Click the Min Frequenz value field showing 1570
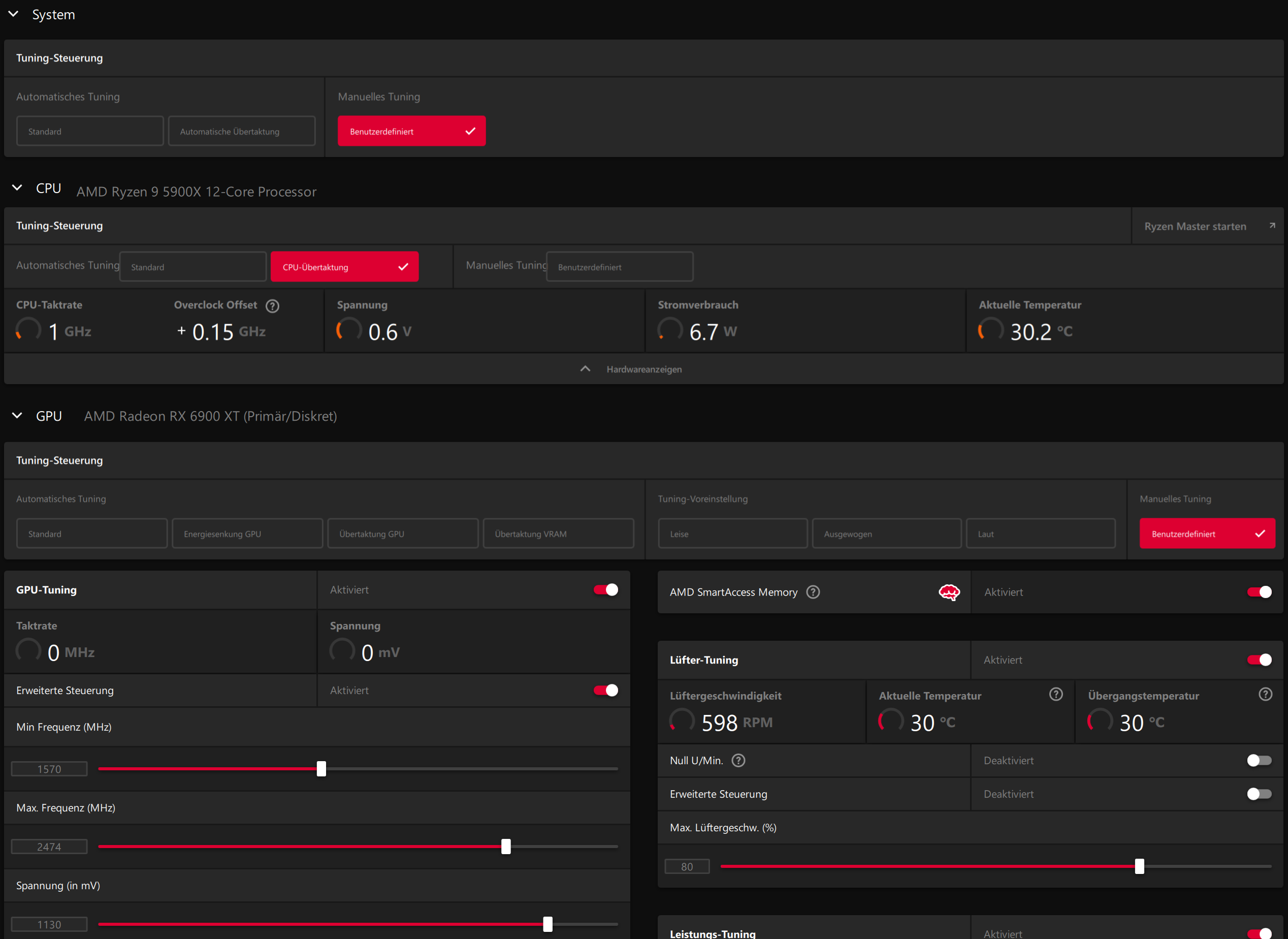 click(49, 768)
